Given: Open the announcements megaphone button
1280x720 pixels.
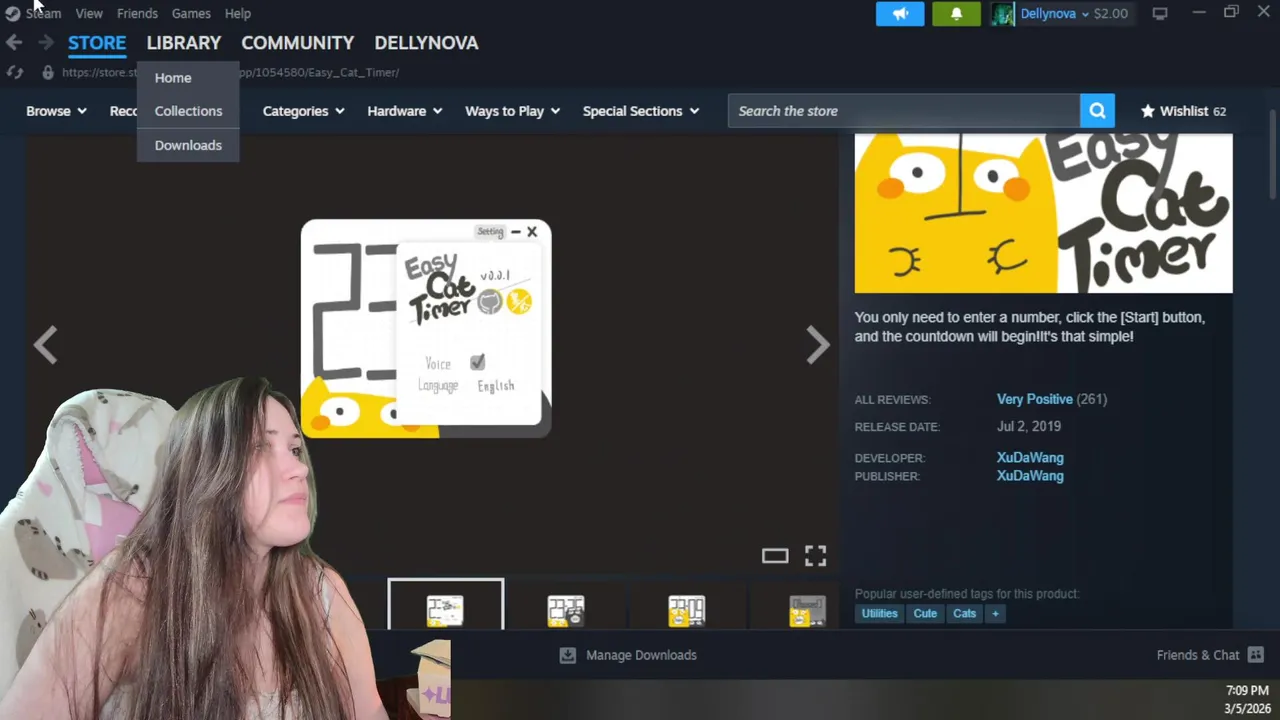Looking at the screenshot, I should [x=900, y=14].
